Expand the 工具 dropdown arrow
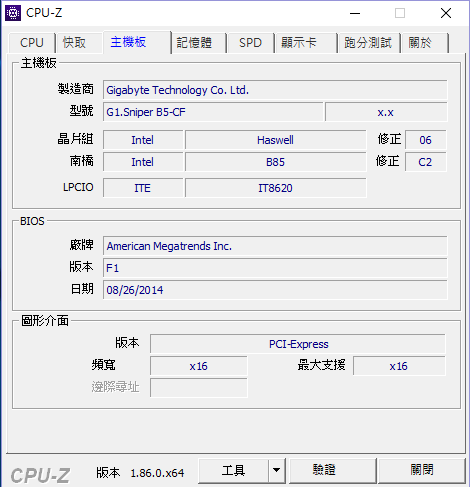 coord(277,471)
